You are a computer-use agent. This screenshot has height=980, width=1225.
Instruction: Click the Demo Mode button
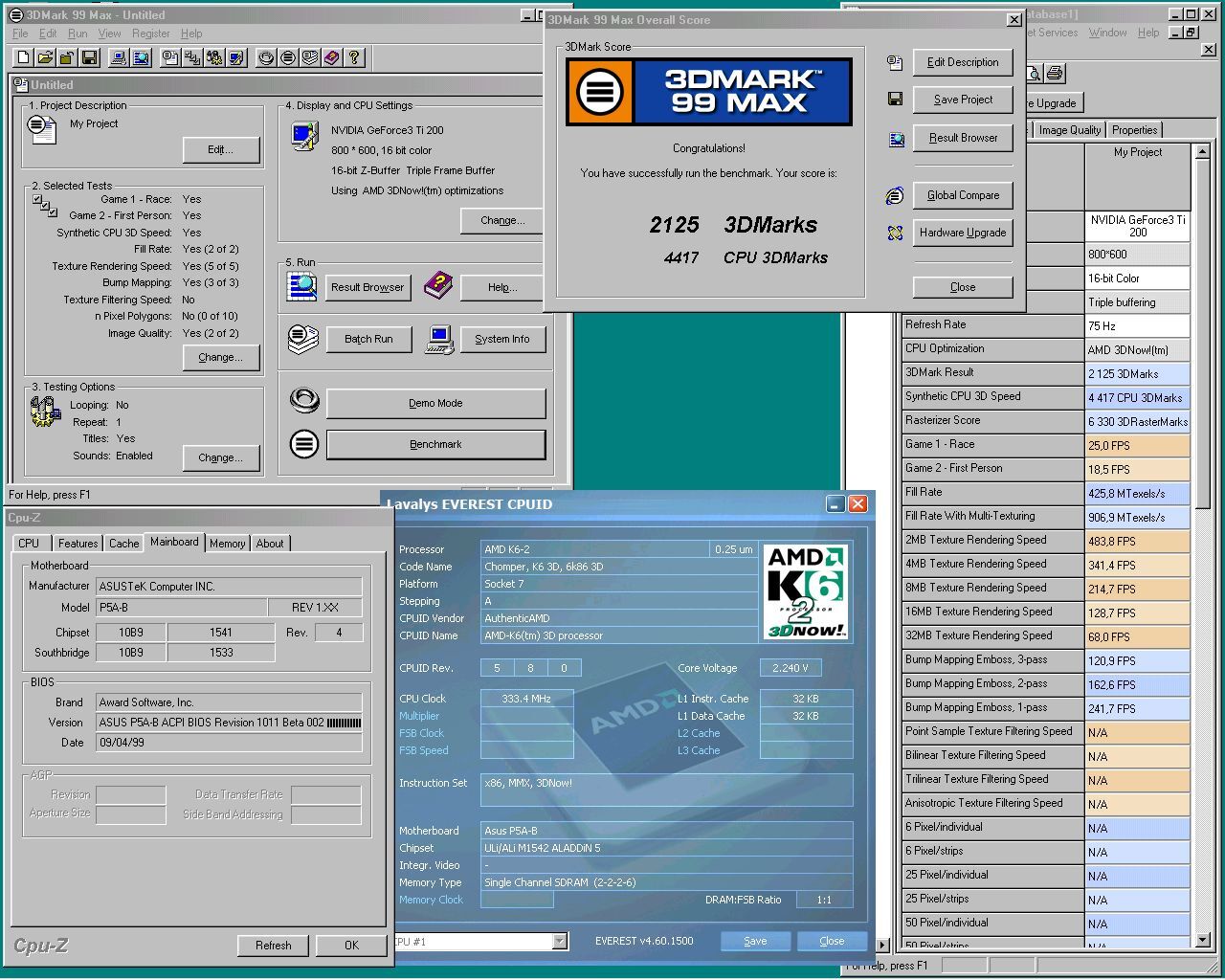(435, 403)
